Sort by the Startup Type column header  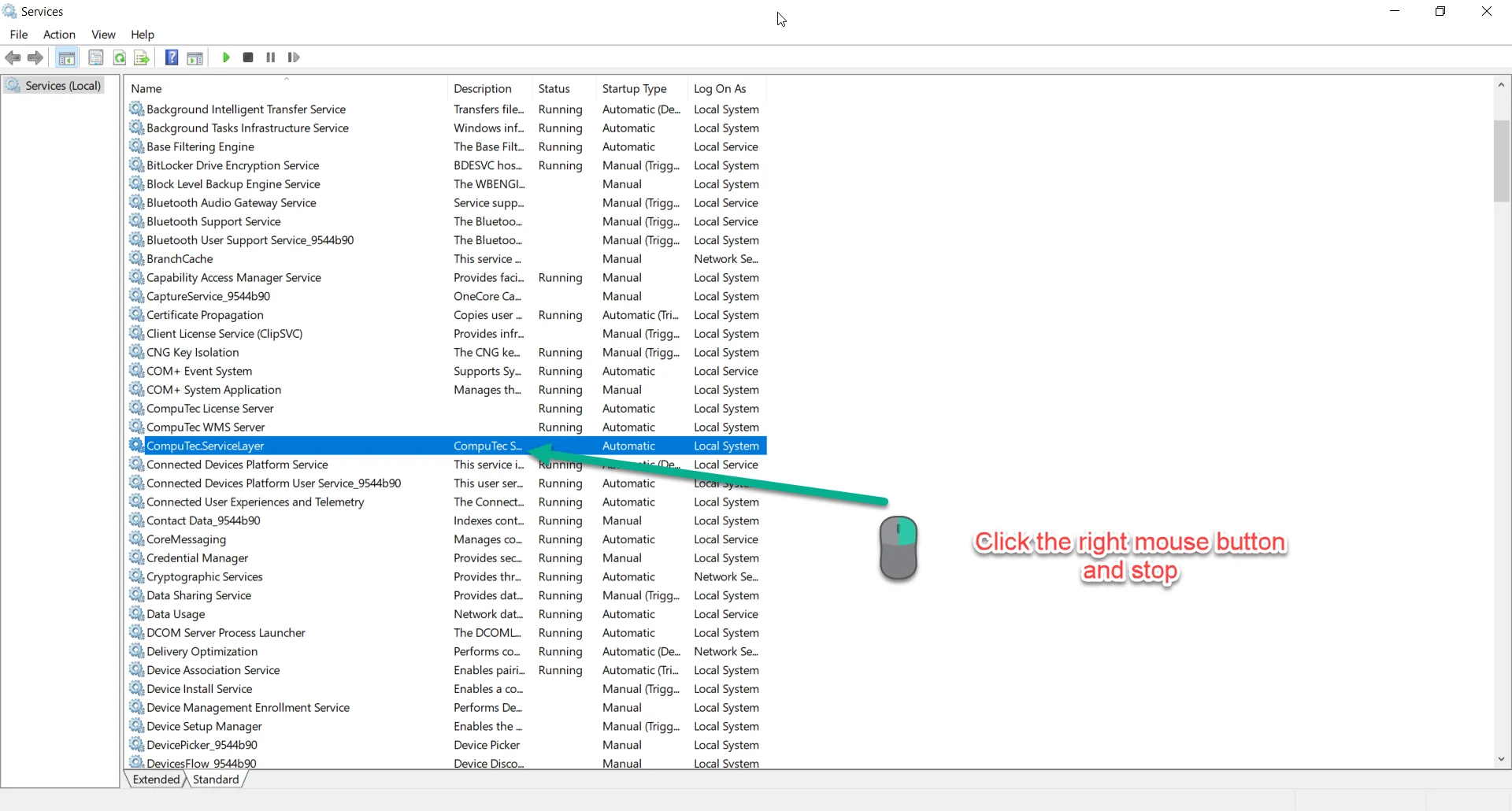pos(634,89)
